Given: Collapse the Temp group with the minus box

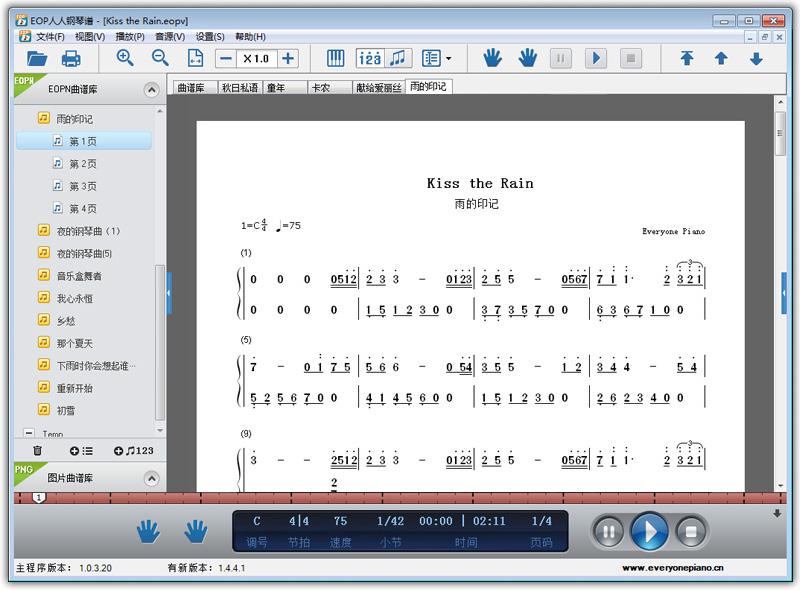Looking at the screenshot, I should pyautogui.click(x=29, y=433).
